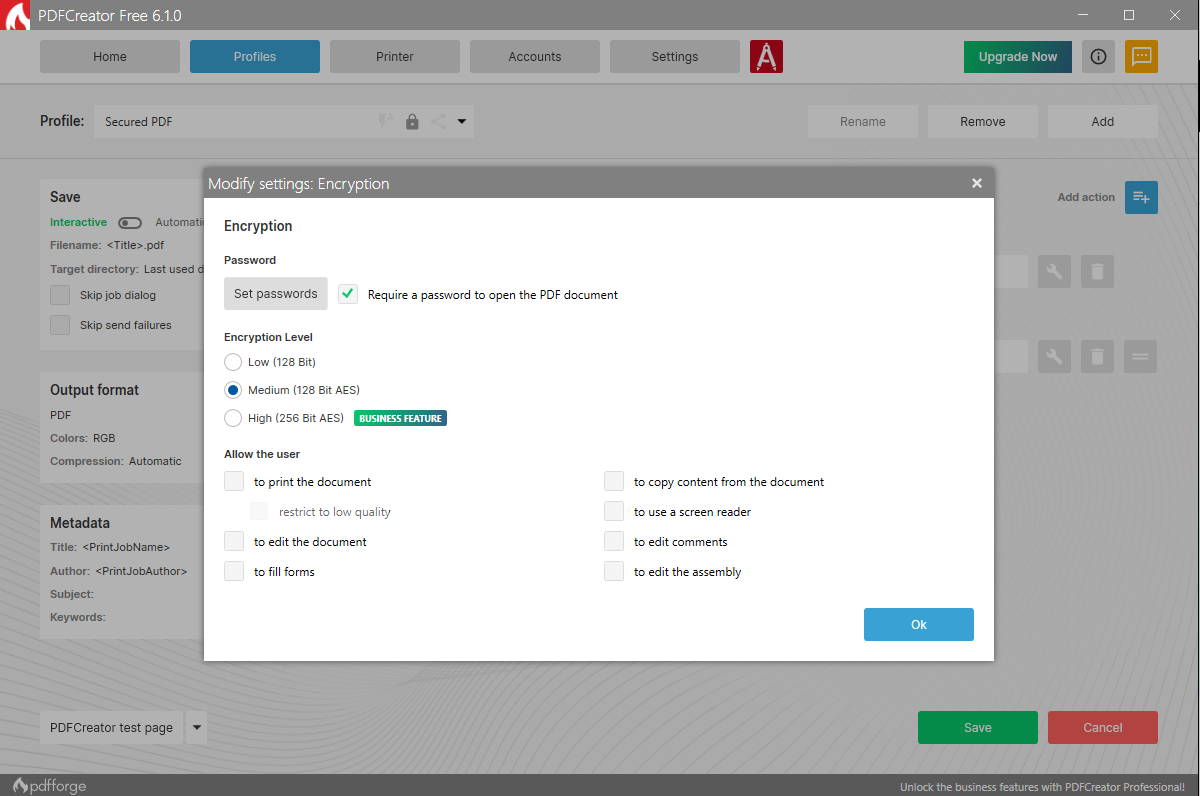1200x796 pixels.
Task: Click the Add profile button
Action: 1103,122
